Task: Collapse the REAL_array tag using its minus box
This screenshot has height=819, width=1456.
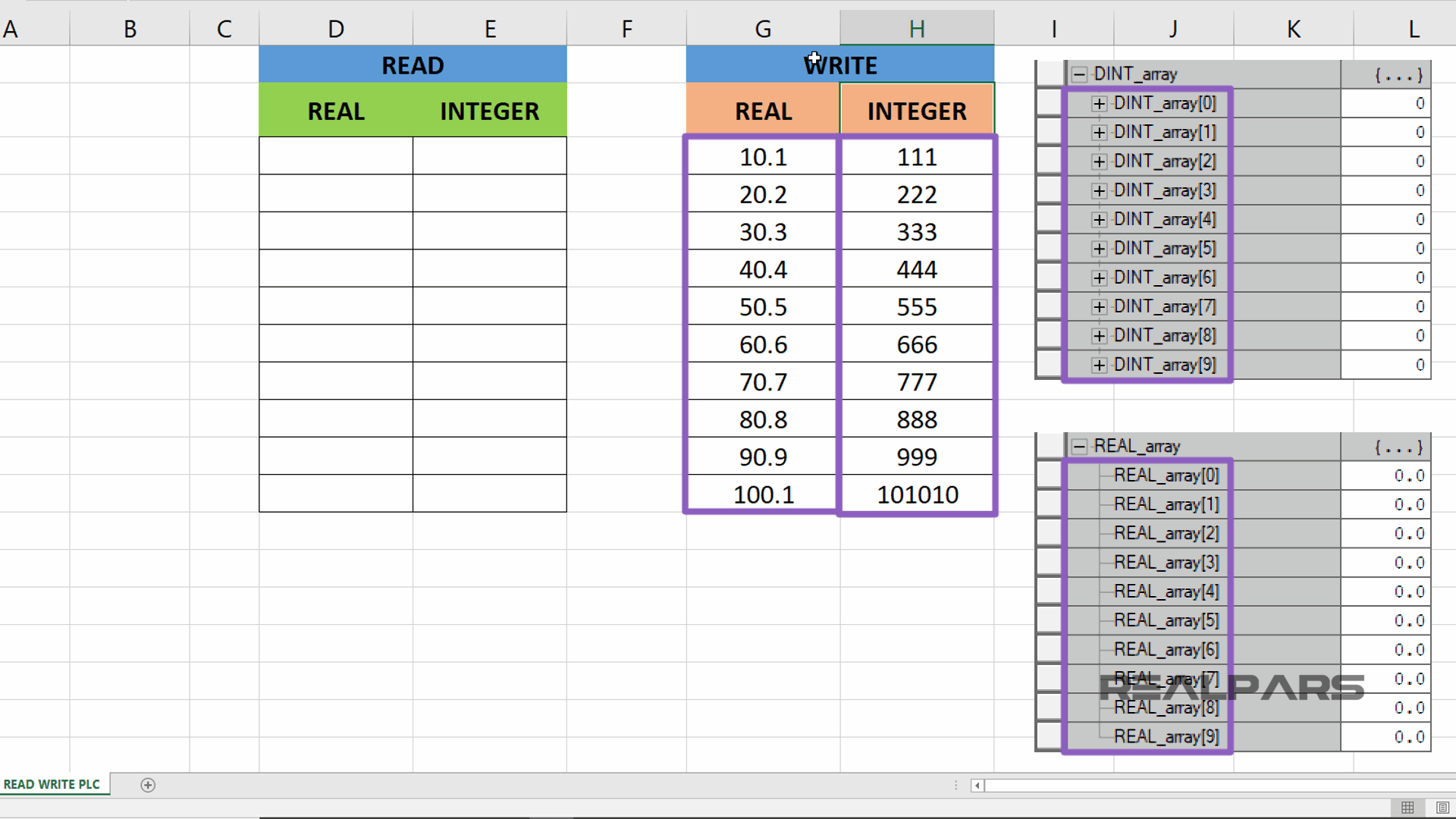Action: point(1080,447)
